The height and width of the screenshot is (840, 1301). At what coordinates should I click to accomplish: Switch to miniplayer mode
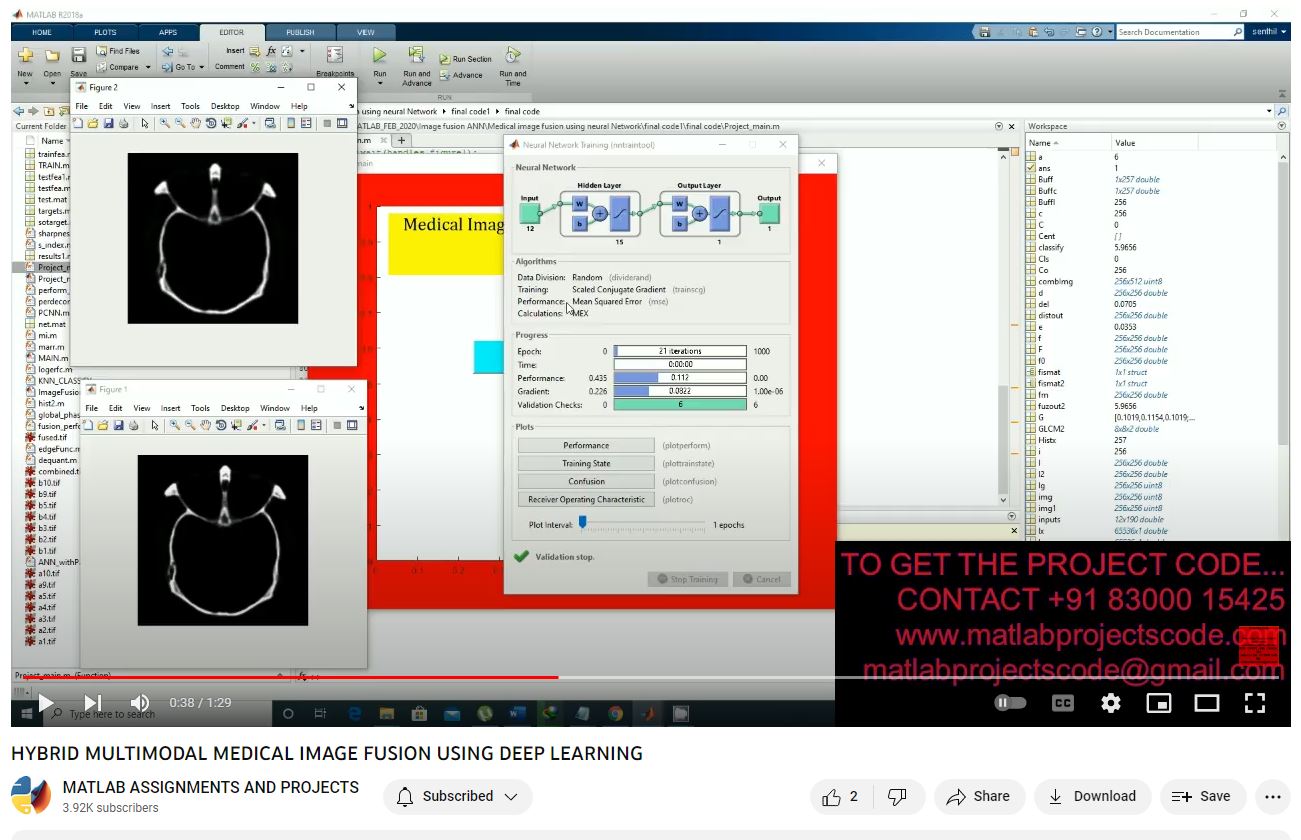[x=1158, y=703]
